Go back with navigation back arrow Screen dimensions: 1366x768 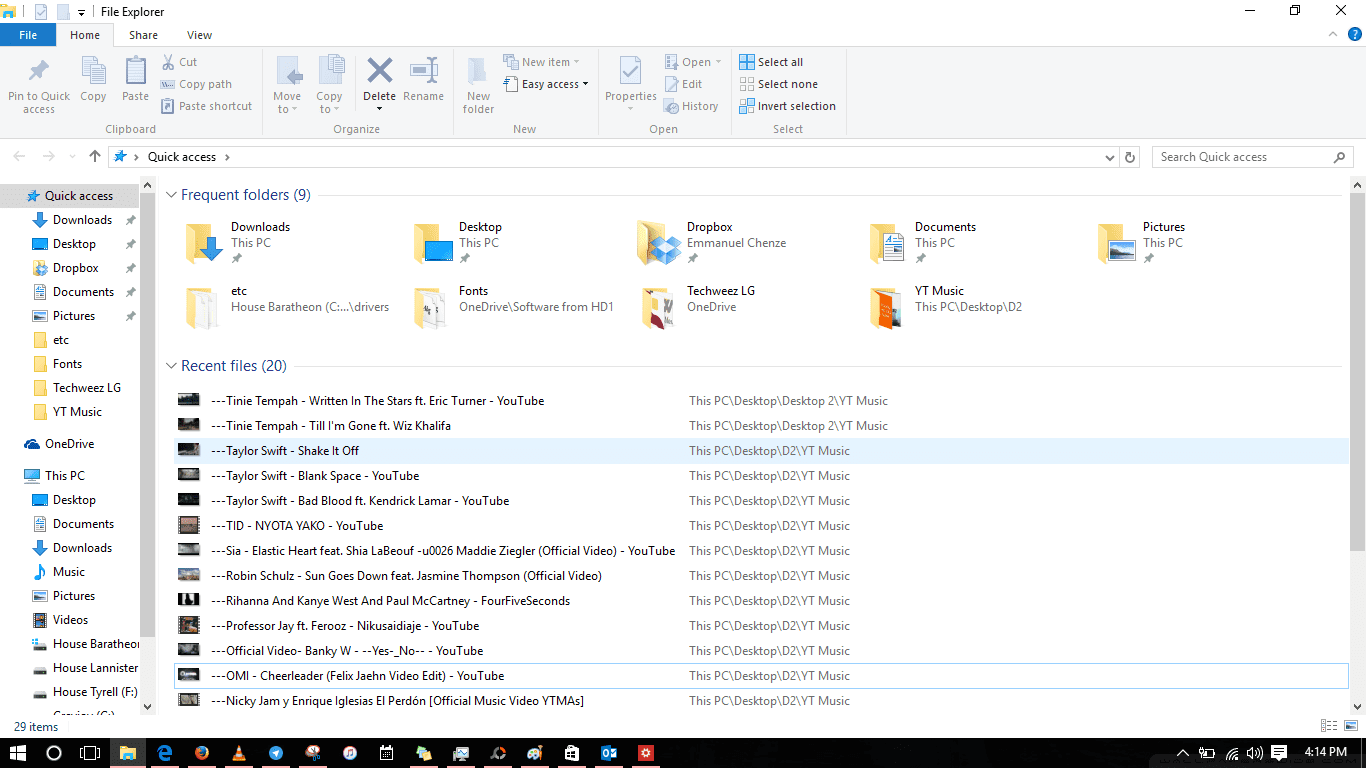pyautogui.click(x=20, y=156)
